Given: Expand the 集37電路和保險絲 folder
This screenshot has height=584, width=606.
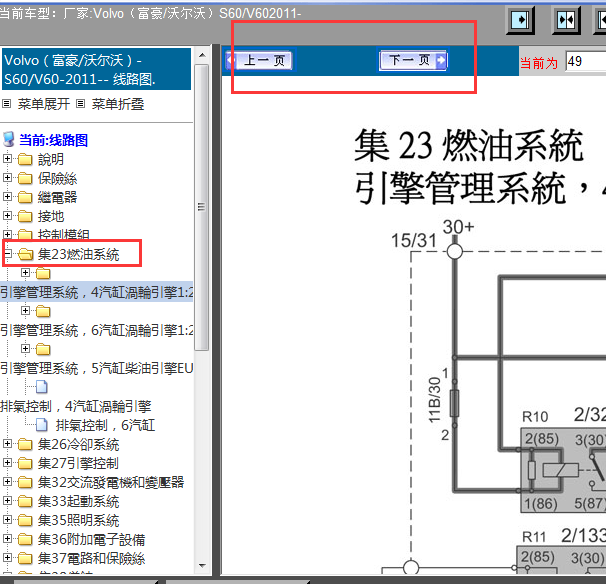Looking at the screenshot, I should [7, 557].
